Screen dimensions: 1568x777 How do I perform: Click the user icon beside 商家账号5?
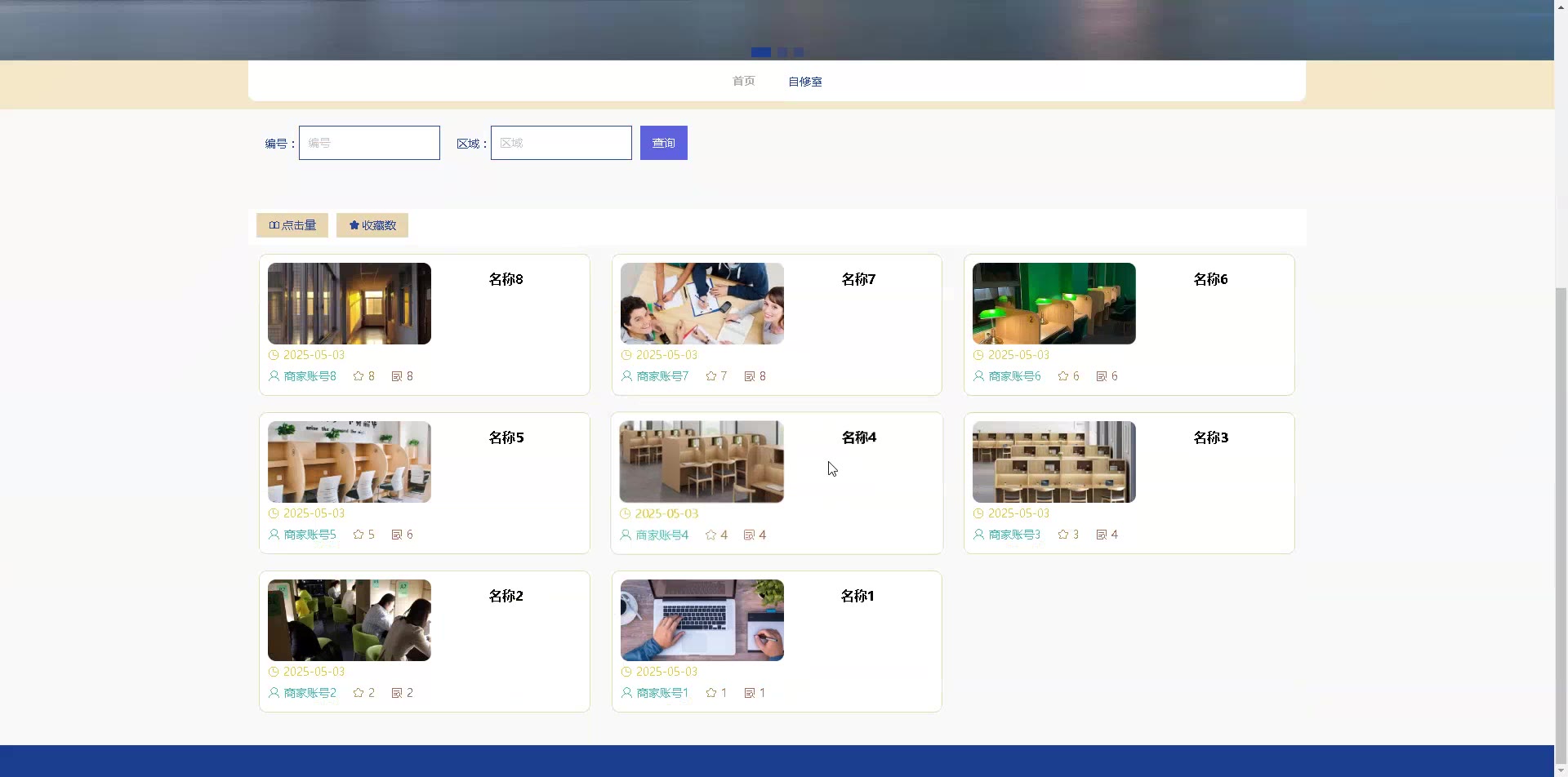click(x=274, y=535)
